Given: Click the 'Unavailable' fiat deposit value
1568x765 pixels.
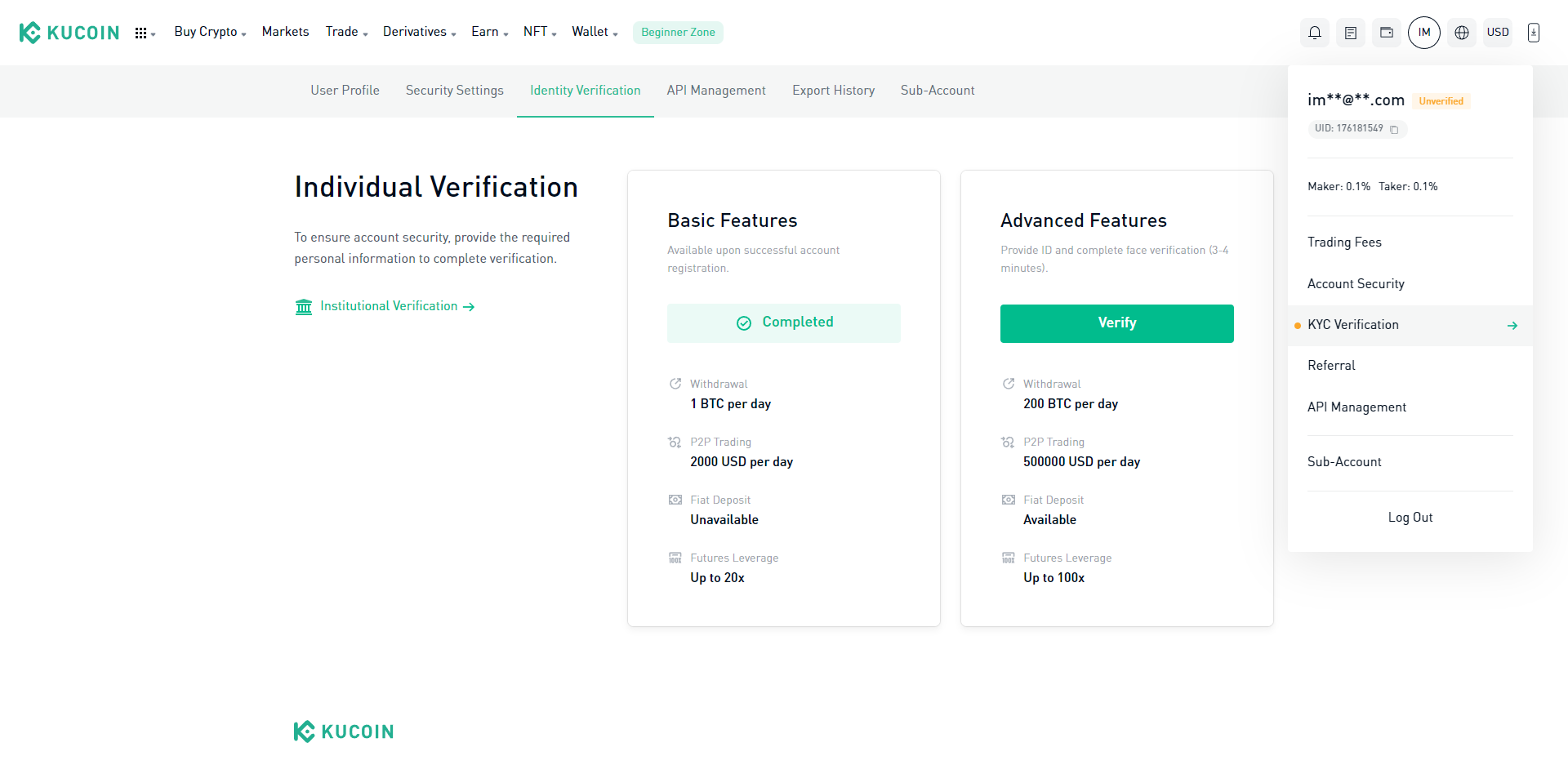Looking at the screenshot, I should 724,520.
